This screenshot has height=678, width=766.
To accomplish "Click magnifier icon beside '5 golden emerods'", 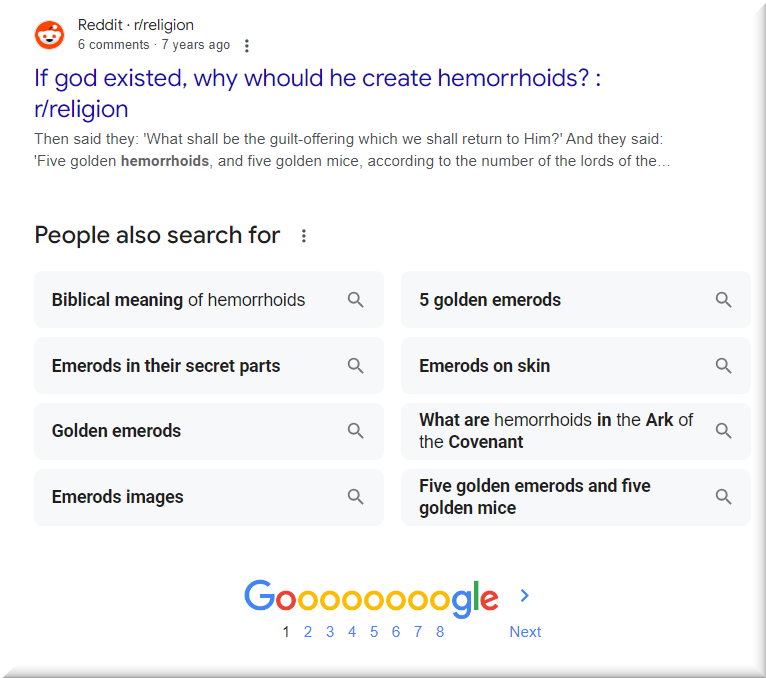I will pos(723,300).
